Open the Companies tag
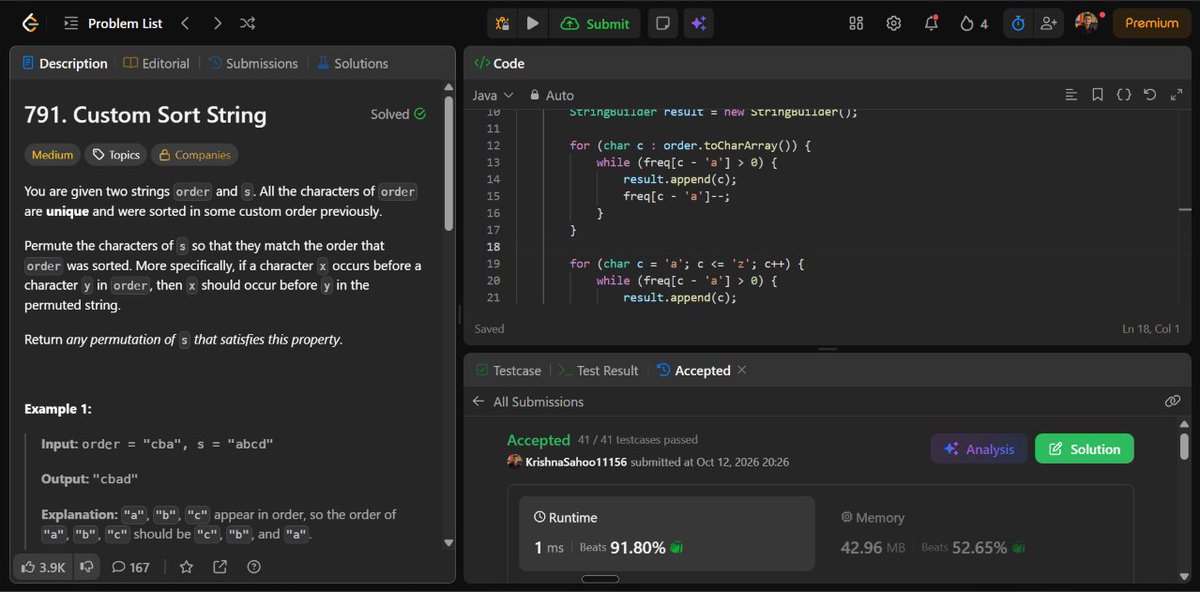The height and width of the screenshot is (592, 1200). coord(194,155)
